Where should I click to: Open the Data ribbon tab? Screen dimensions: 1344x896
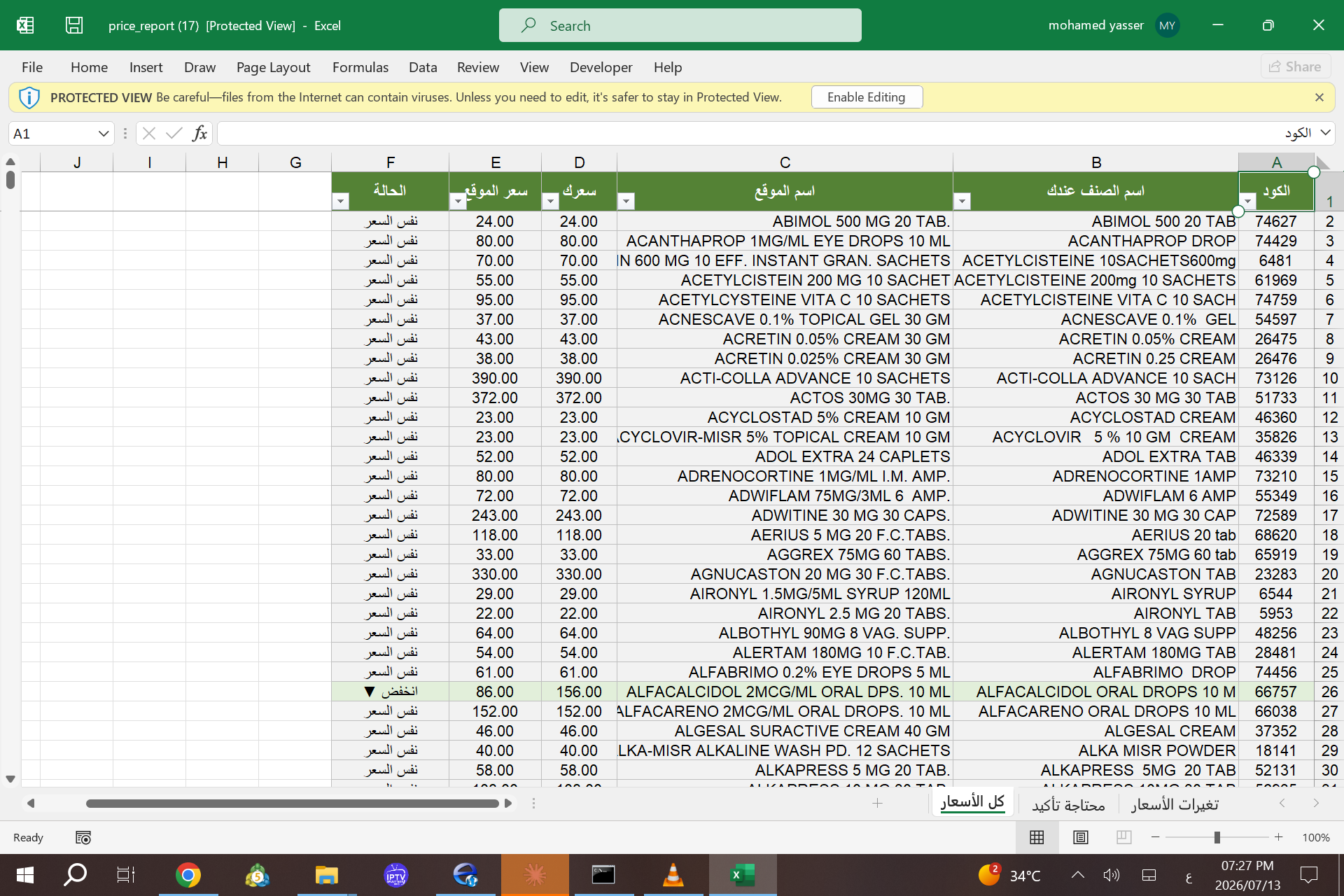coord(423,67)
